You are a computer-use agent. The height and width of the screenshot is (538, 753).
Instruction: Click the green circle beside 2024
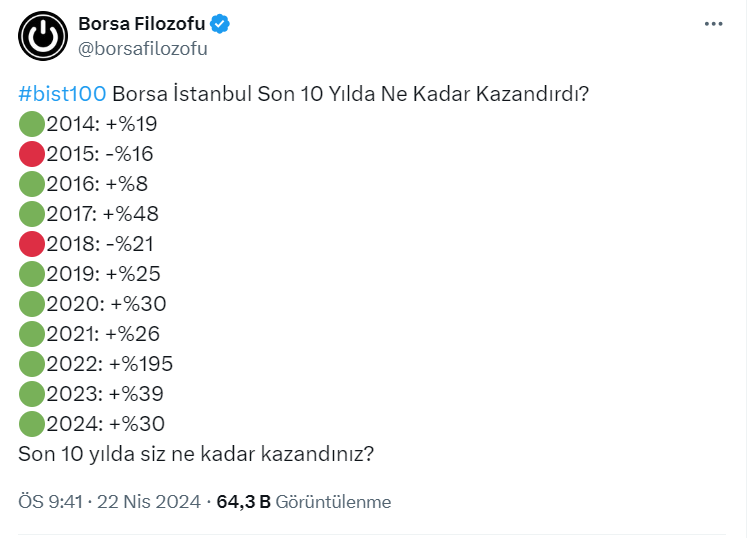pyautogui.click(x=32, y=424)
